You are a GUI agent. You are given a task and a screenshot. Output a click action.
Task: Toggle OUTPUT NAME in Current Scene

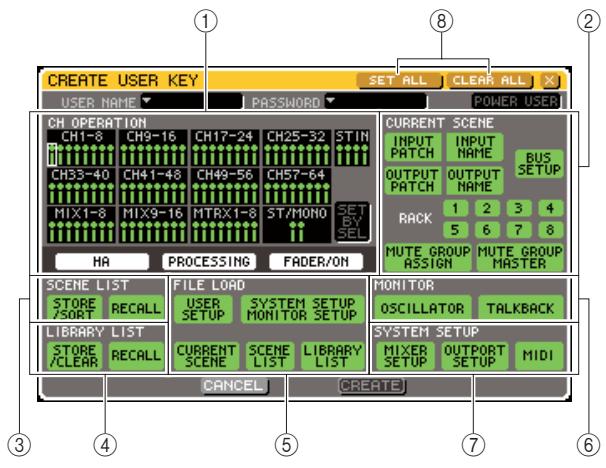(475, 180)
